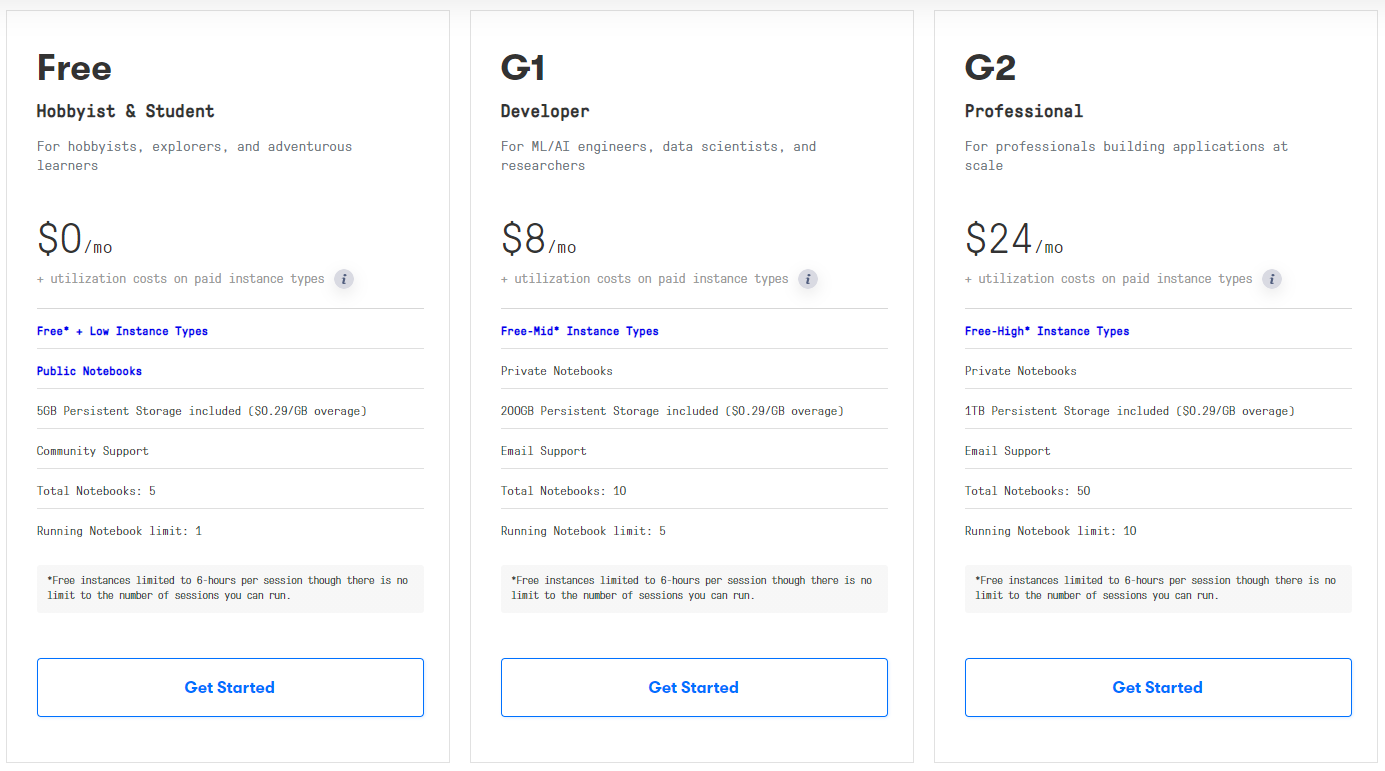
Task: Click the G1 plan title
Action: tap(523, 68)
